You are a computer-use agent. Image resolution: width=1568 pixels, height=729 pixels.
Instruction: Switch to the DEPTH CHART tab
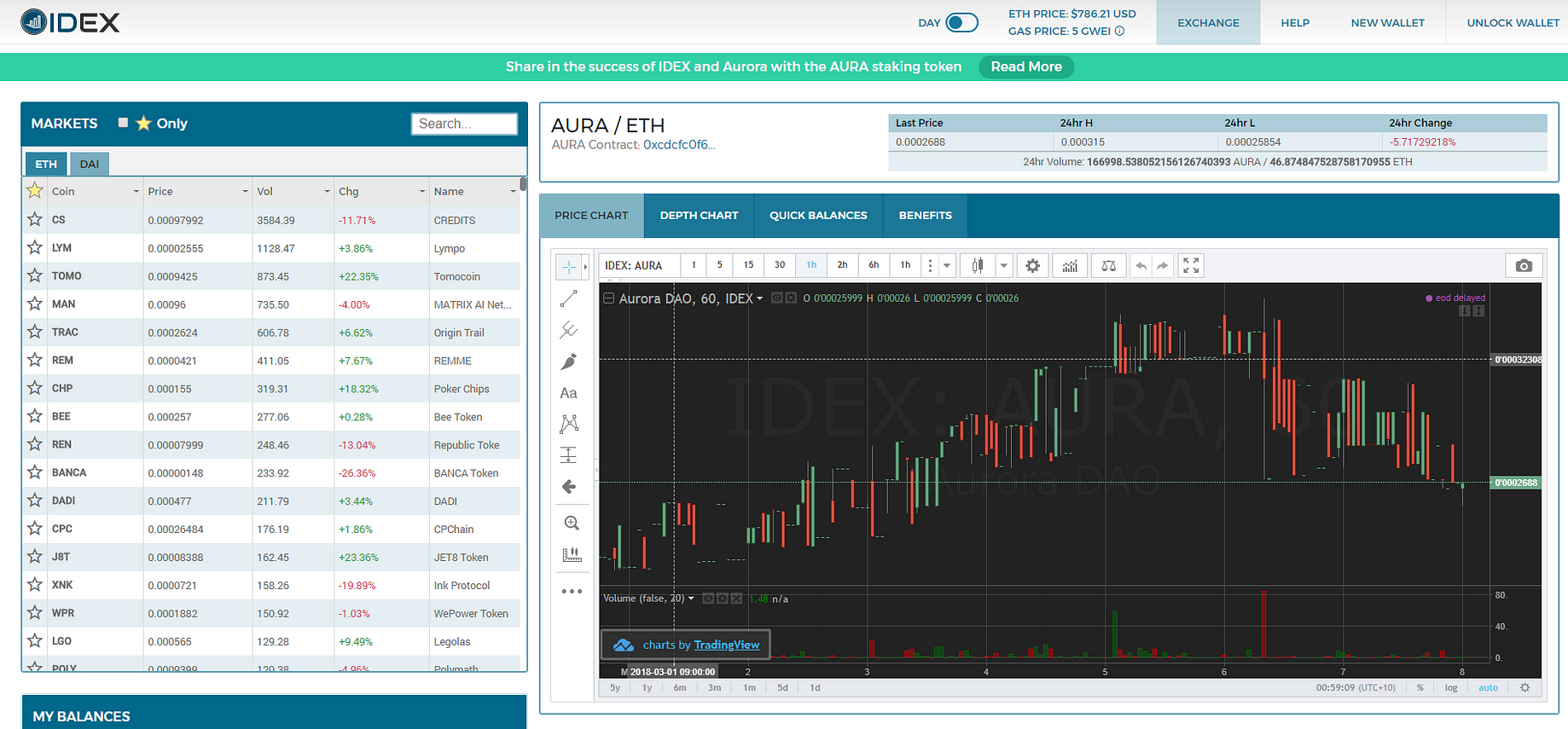pos(700,216)
